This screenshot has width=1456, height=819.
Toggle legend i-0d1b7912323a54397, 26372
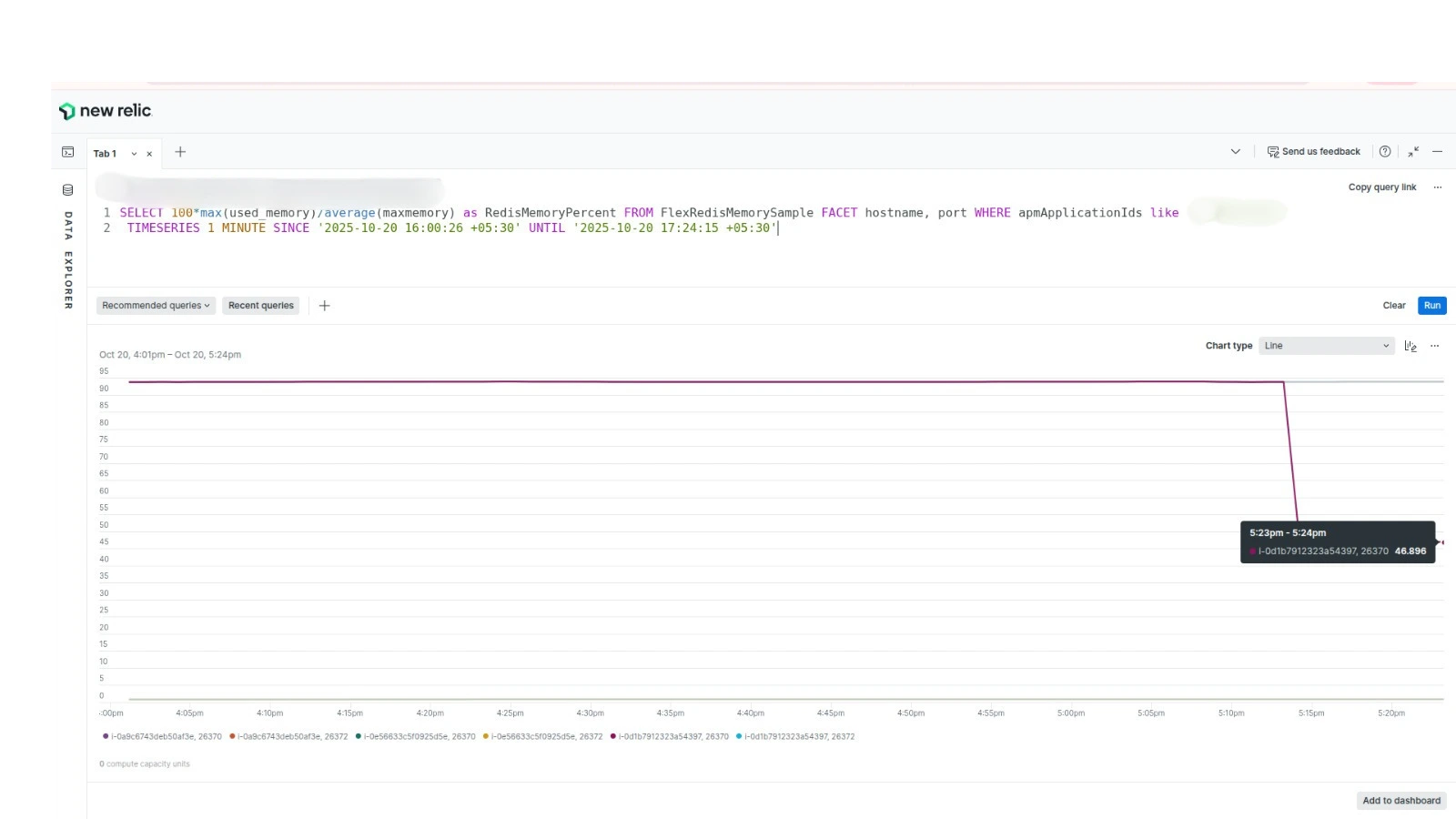tap(795, 737)
